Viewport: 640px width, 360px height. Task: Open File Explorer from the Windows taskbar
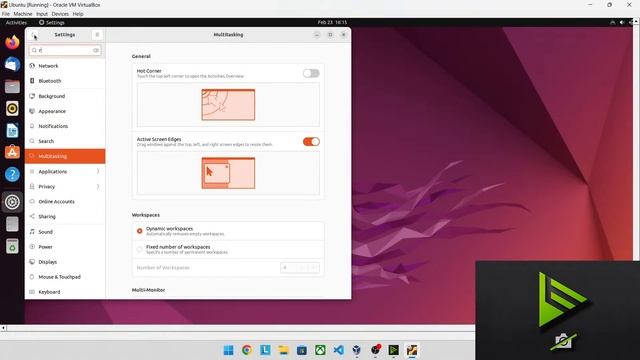[x=283, y=350]
